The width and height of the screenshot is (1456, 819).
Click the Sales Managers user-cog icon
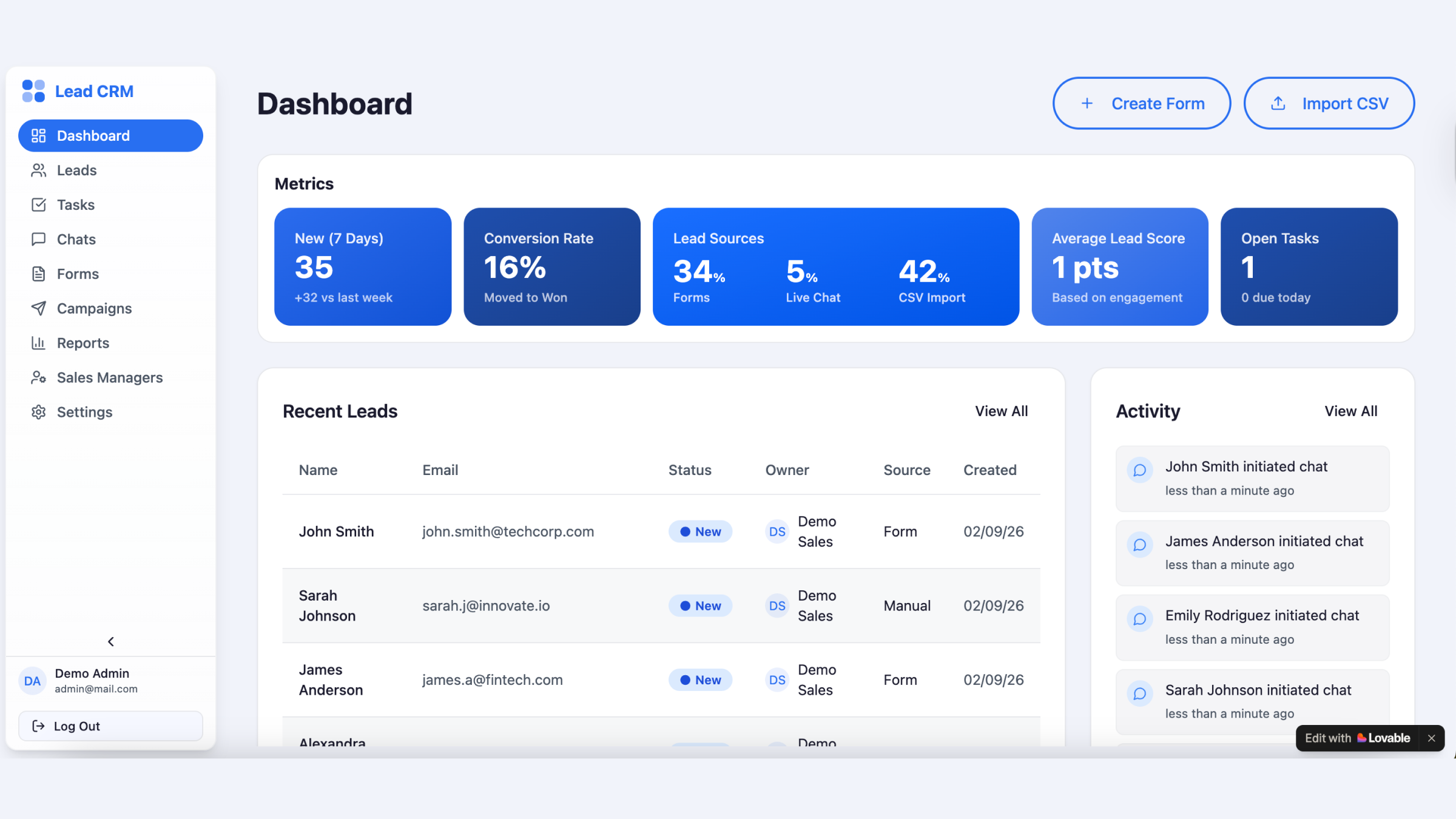coord(38,378)
